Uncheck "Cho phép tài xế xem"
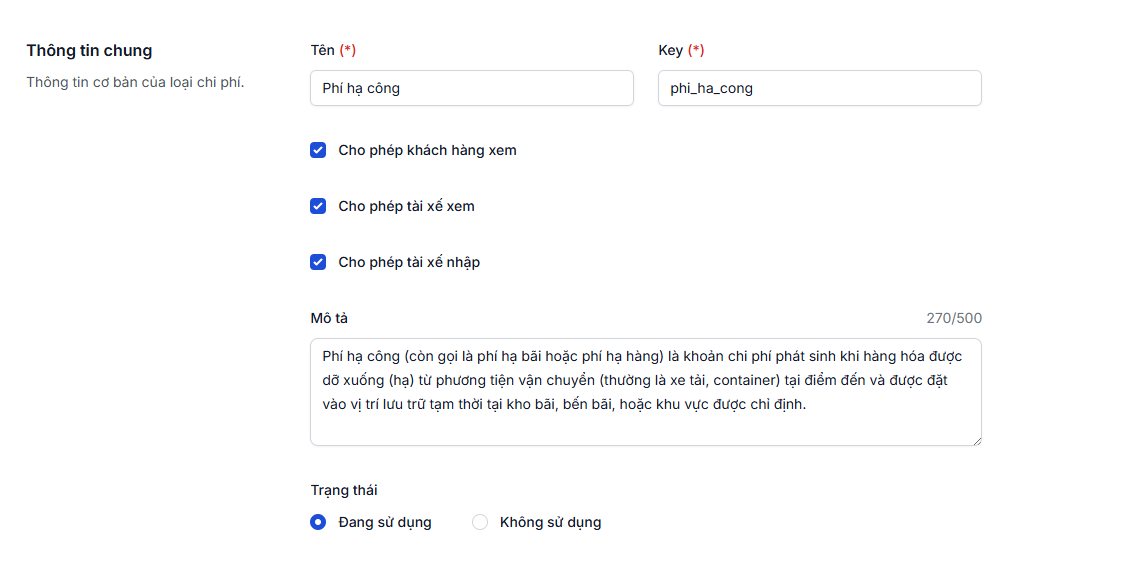This screenshot has width=1138, height=578. [318, 206]
